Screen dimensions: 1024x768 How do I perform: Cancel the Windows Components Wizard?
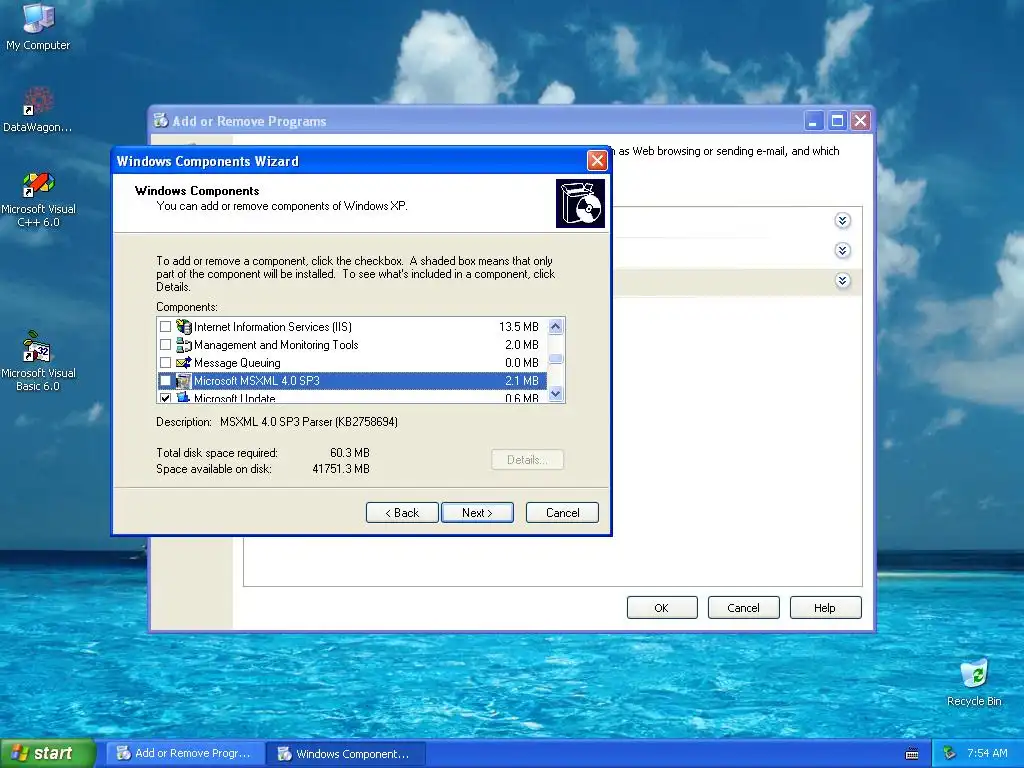tap(562, 513)
